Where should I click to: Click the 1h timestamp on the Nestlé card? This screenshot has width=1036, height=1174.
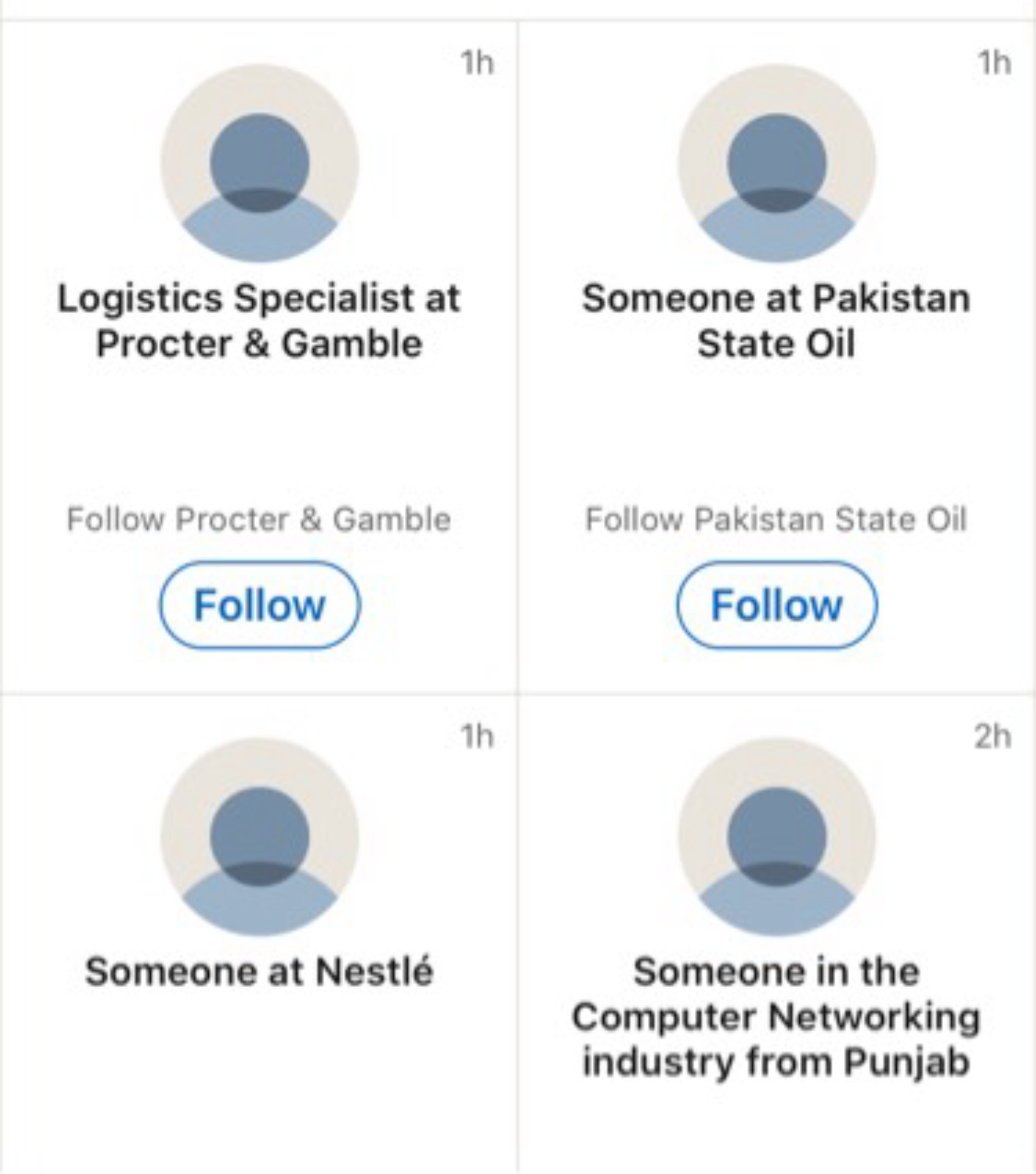click(478, 736)
